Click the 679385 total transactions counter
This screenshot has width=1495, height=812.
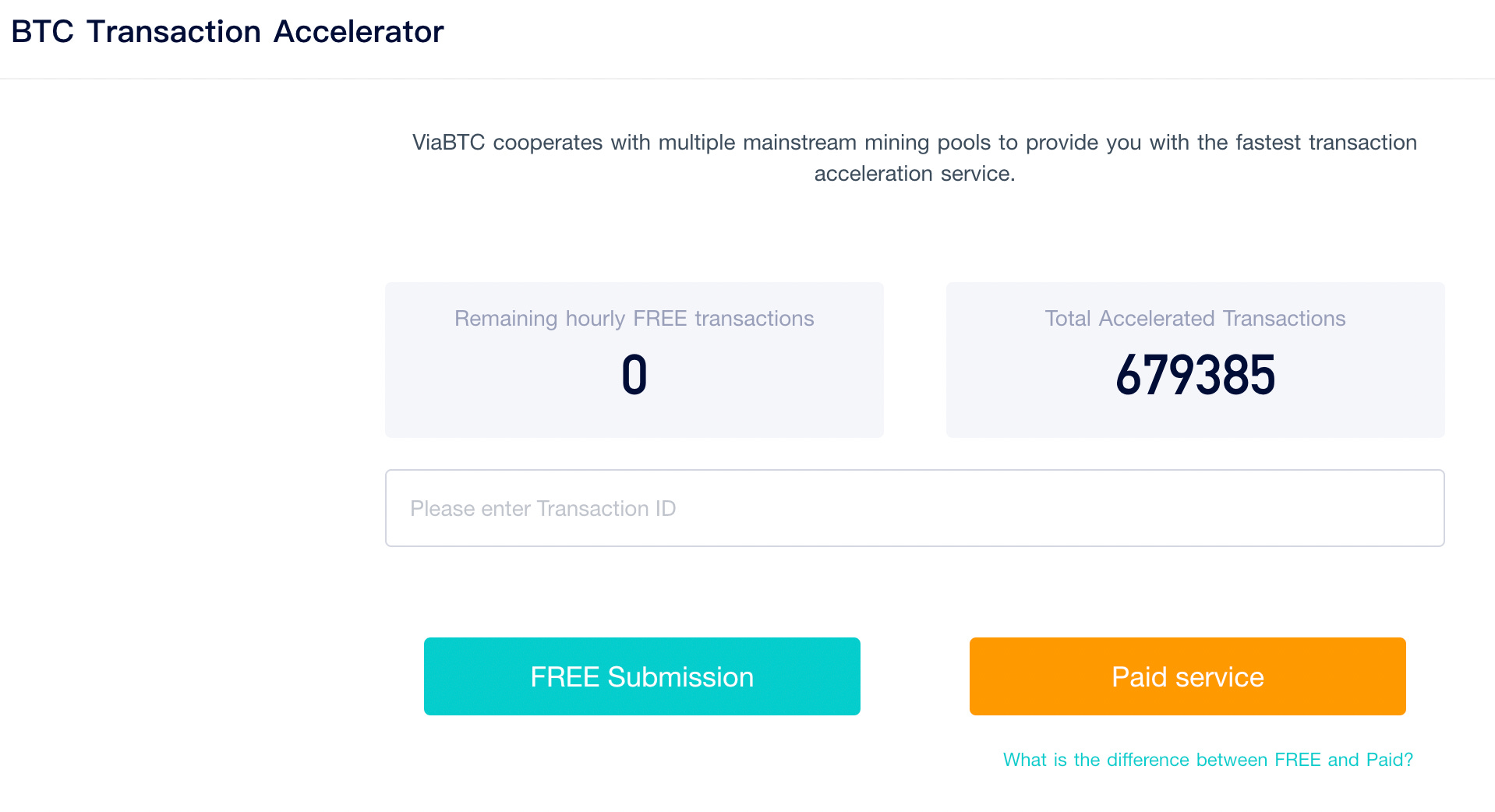(x=1195, y=375)
